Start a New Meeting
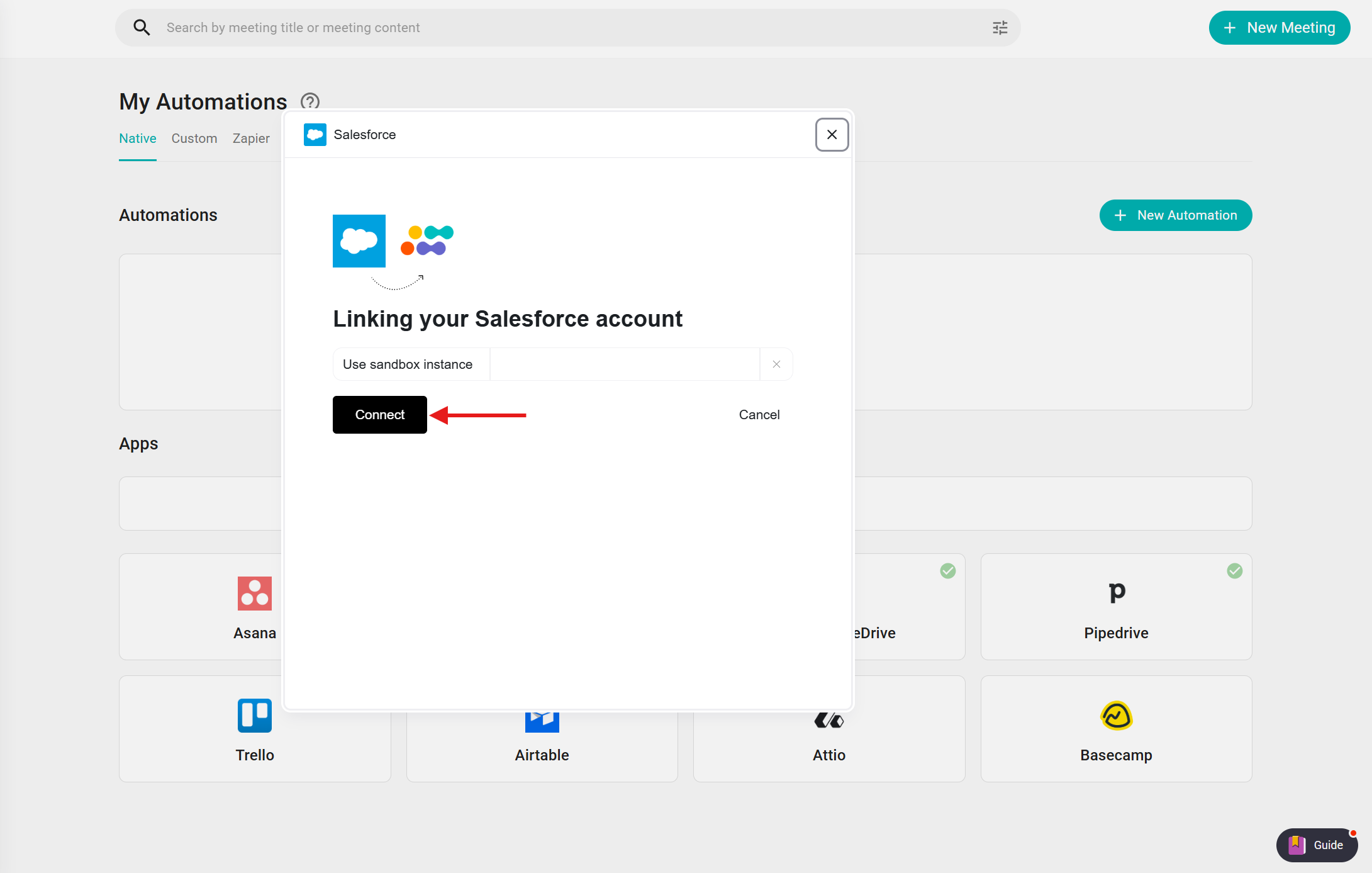1372x873 pixels. pyautogui.click(x=1279, y=28)
